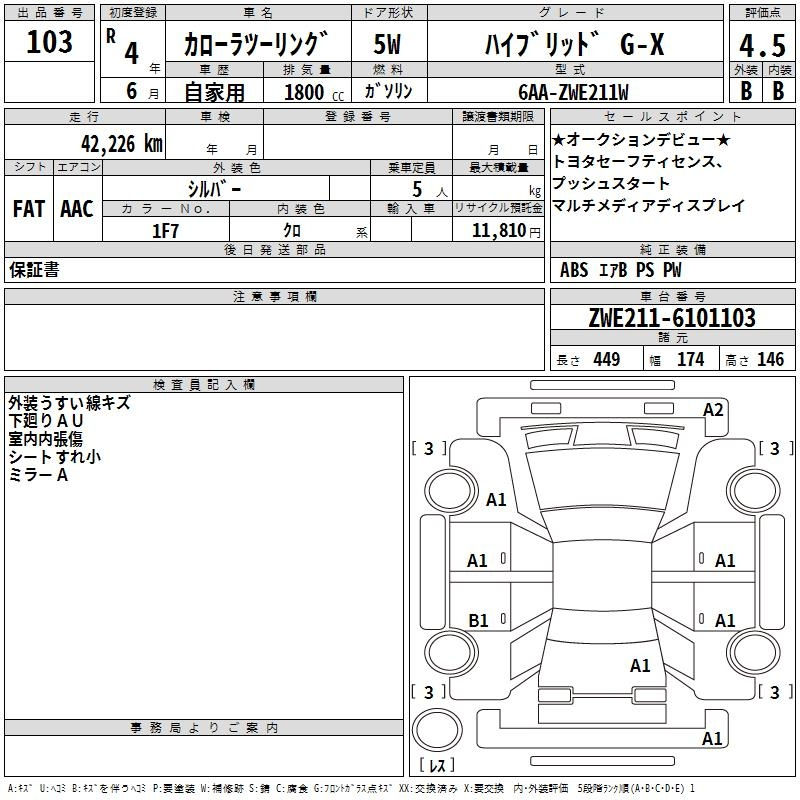This screenshot has height=800, width=800.
Task: Click the A1 mark on the trunk area
Action: point(640,665)
